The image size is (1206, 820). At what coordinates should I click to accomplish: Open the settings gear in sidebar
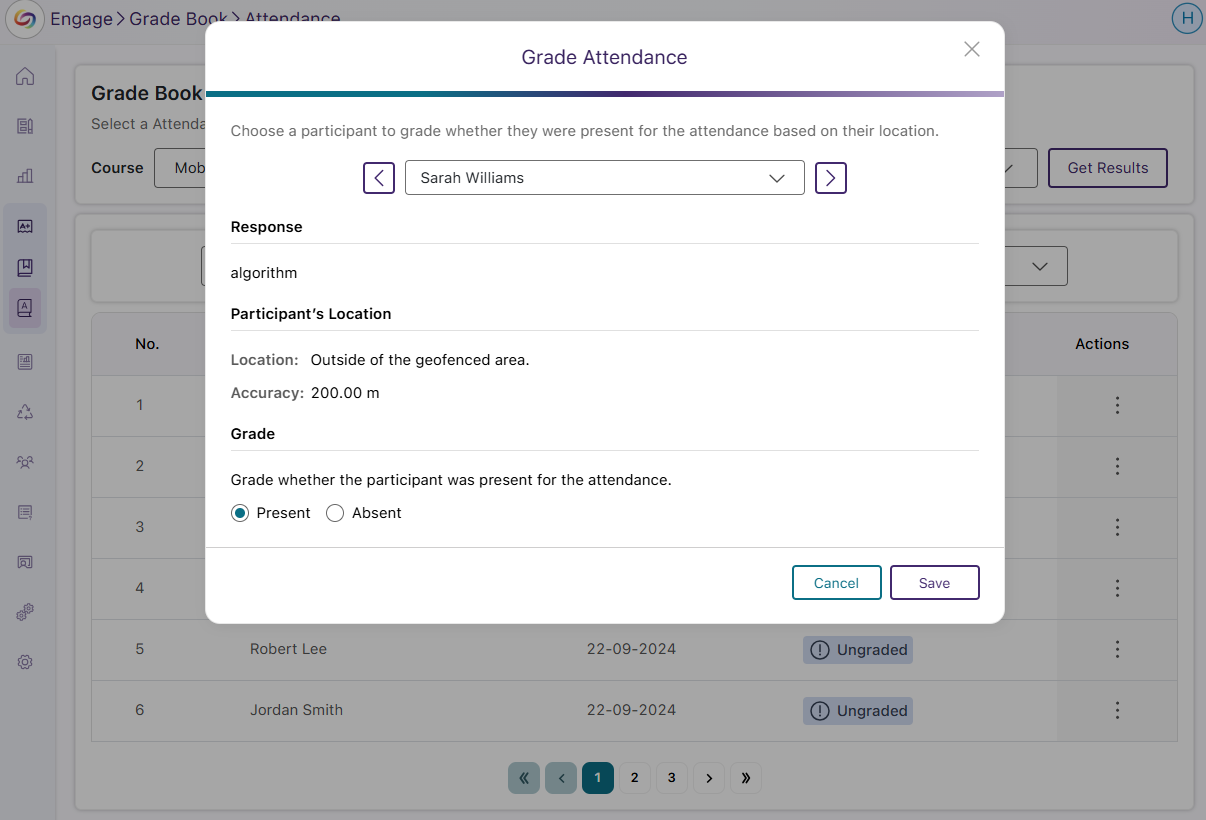(x=25, y=662)
